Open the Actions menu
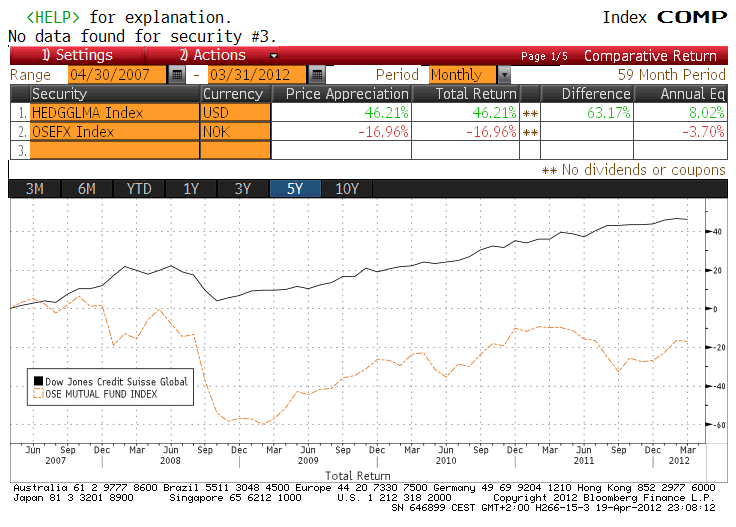Screen dimensions: 736x527 coord(213,55)
